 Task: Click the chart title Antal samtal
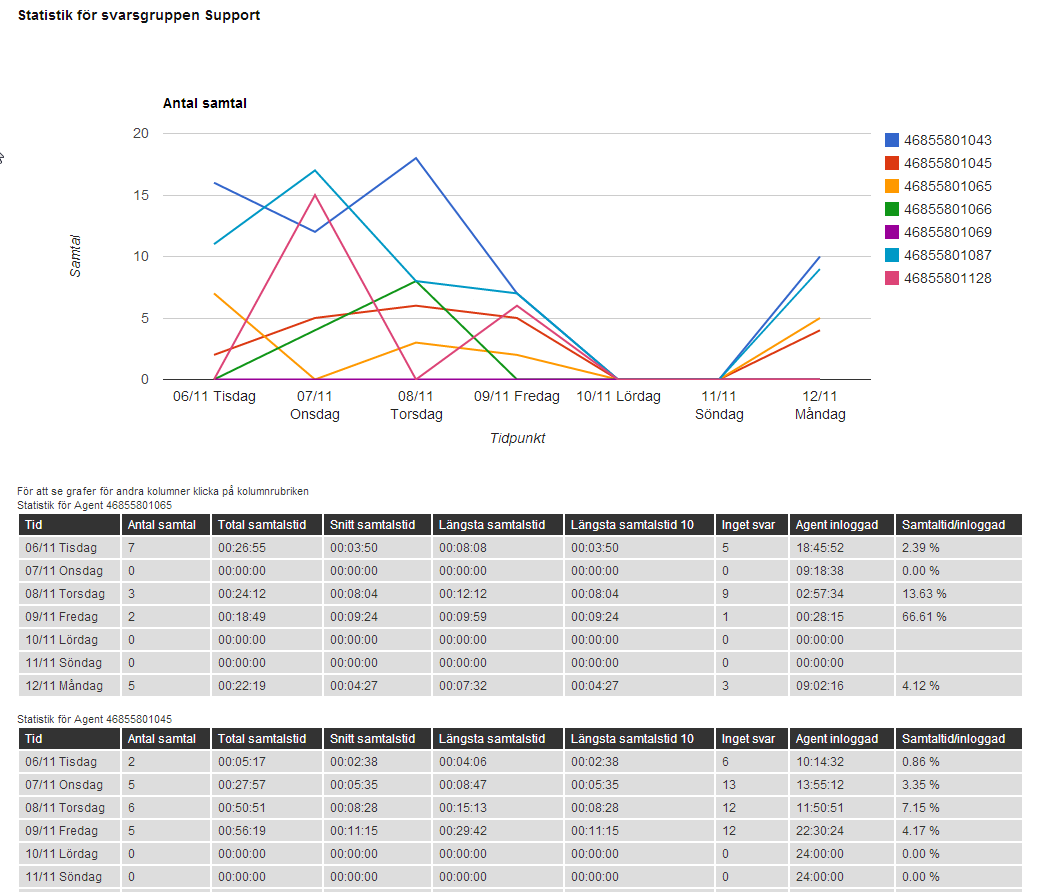point(205,103)
